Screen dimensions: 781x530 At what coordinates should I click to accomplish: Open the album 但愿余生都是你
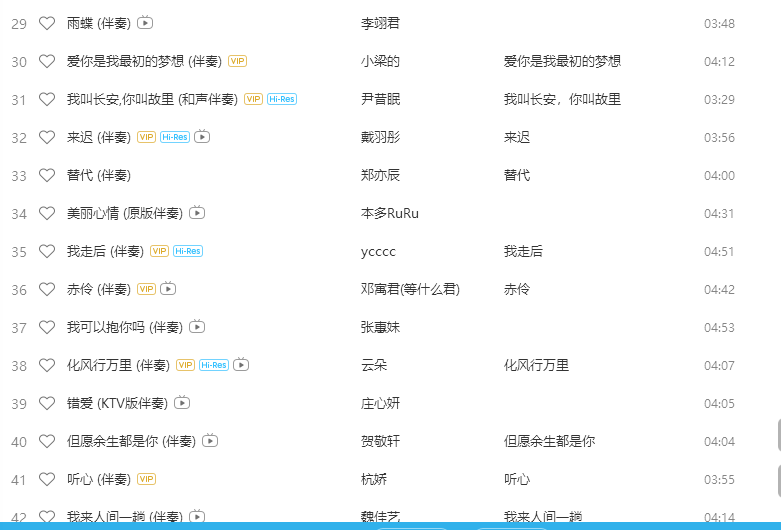pos(549,441)
